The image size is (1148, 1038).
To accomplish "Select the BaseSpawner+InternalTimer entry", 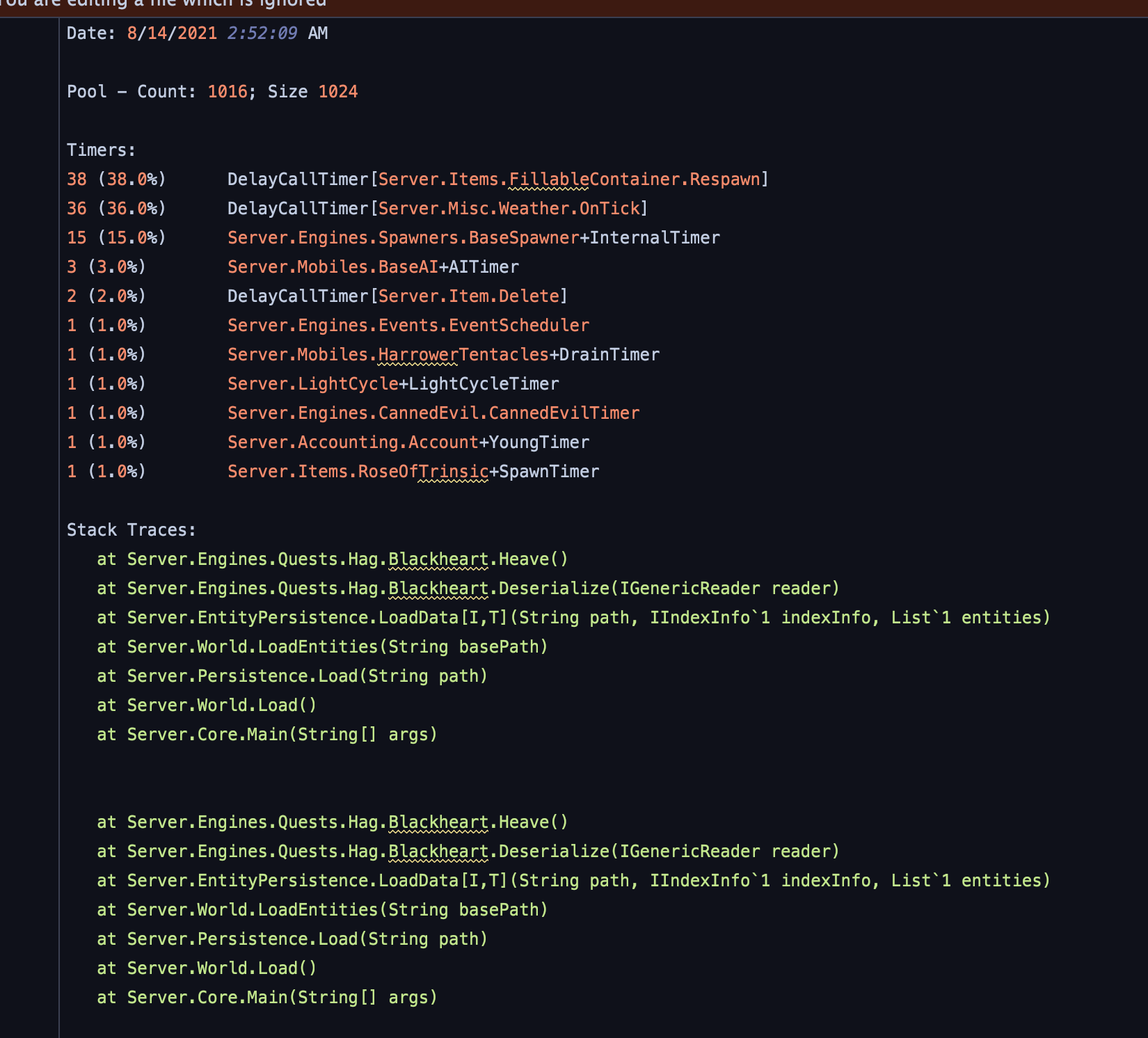I will [x=474, y=238].
